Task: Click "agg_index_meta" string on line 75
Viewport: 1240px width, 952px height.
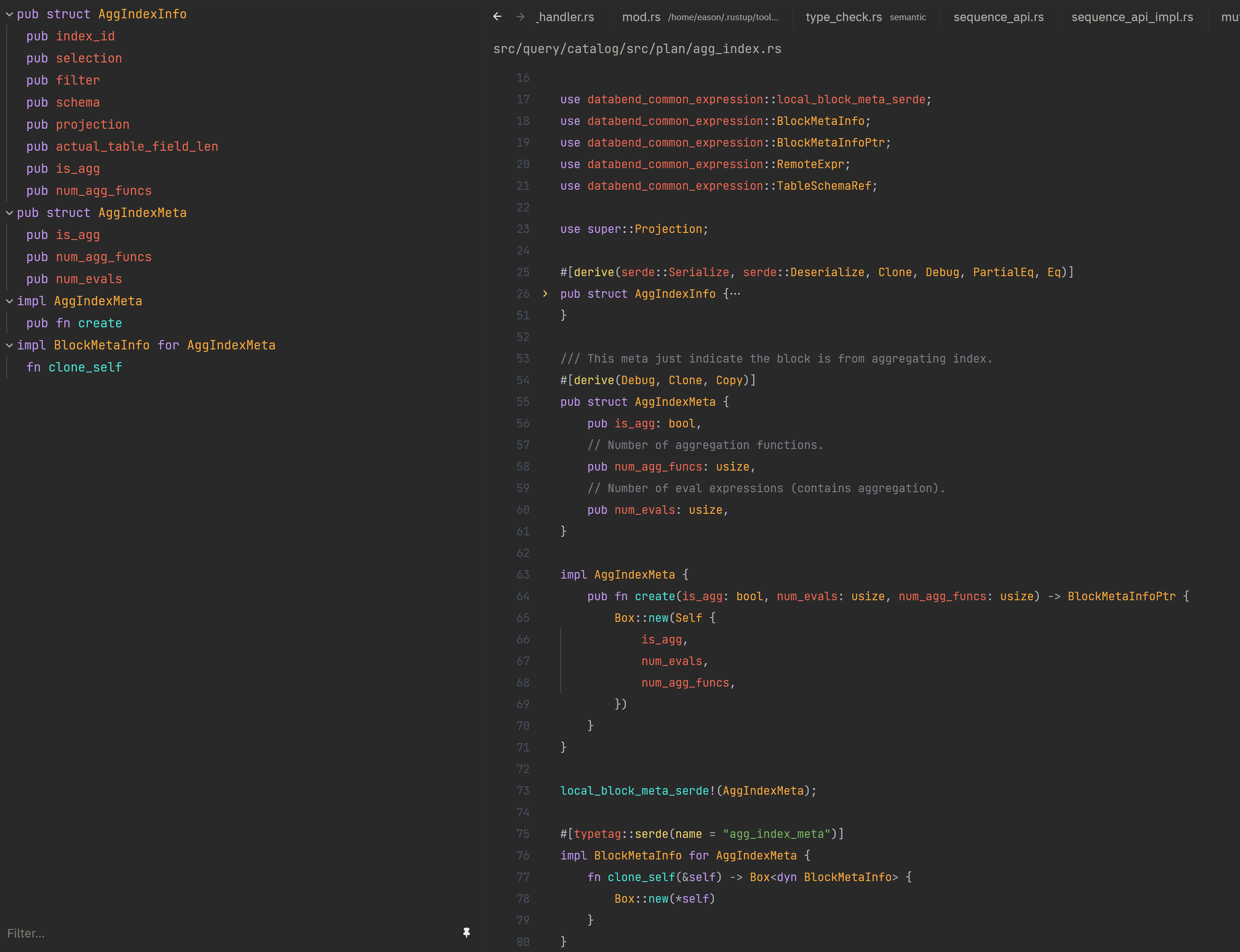Action: (777, 834)
